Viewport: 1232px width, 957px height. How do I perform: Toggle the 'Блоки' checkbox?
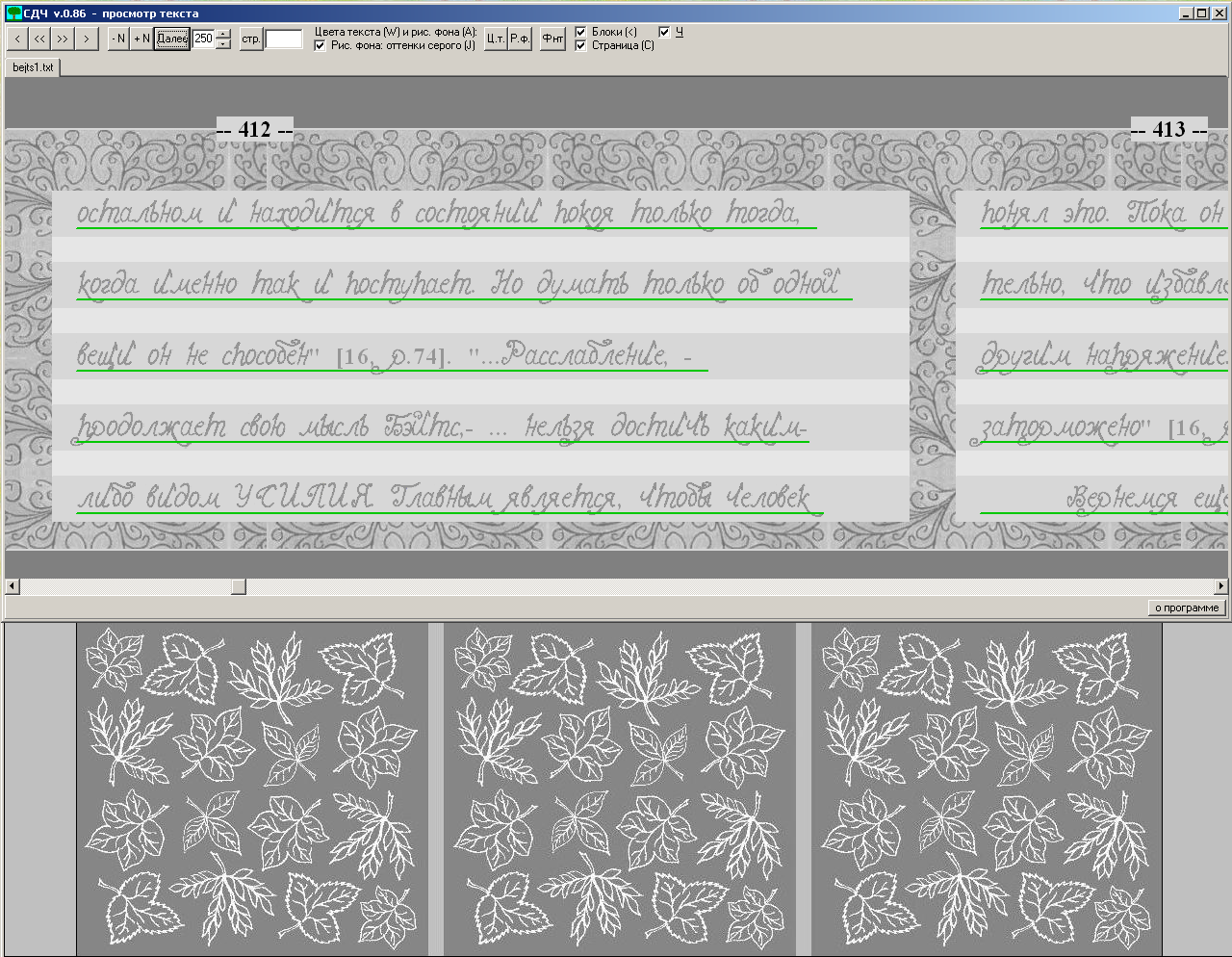click(580, 32)
